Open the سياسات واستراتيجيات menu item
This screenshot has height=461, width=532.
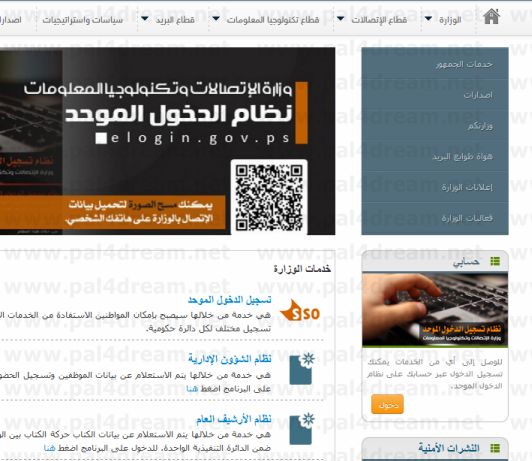[x=83, y=20]
